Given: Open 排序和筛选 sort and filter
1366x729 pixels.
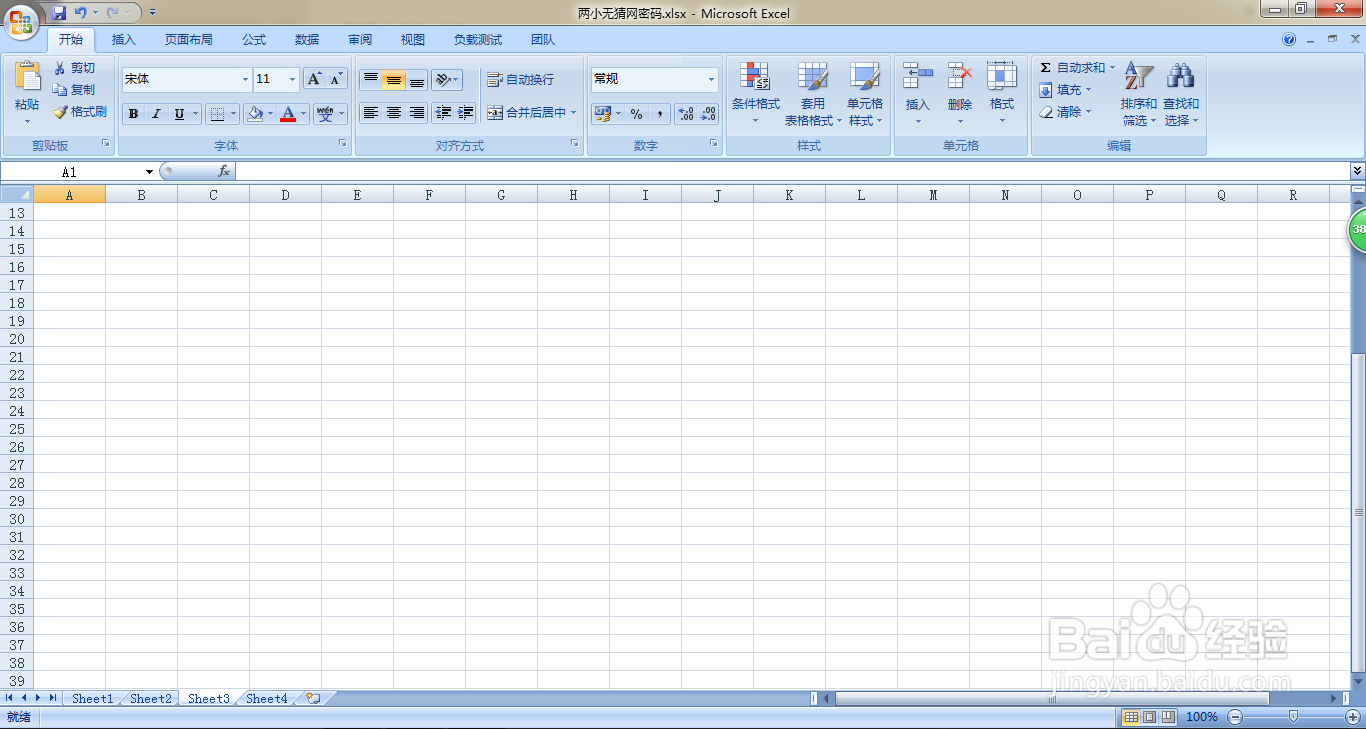Looking at the screenshot, I should 1139,93.
